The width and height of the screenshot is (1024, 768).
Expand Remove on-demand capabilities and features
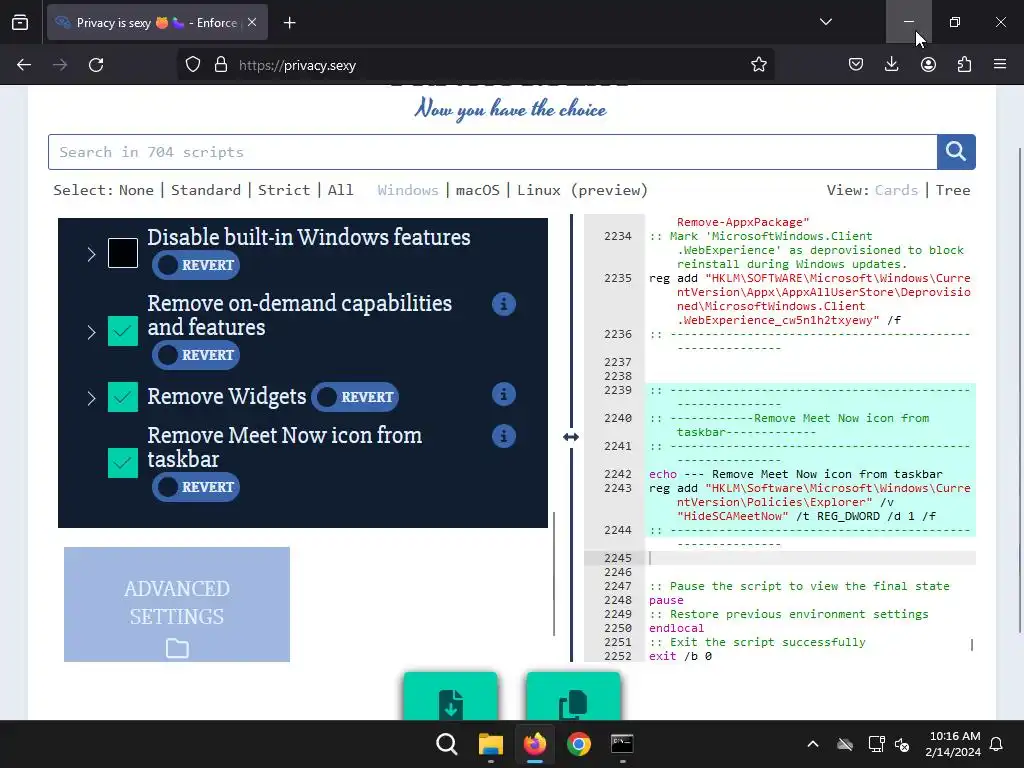[91, 332]
